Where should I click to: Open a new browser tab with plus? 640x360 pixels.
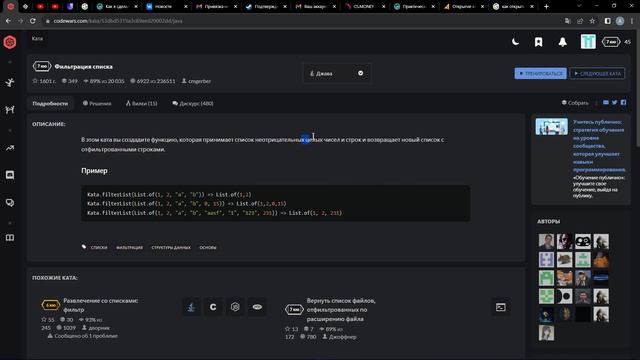coord(546,6)
